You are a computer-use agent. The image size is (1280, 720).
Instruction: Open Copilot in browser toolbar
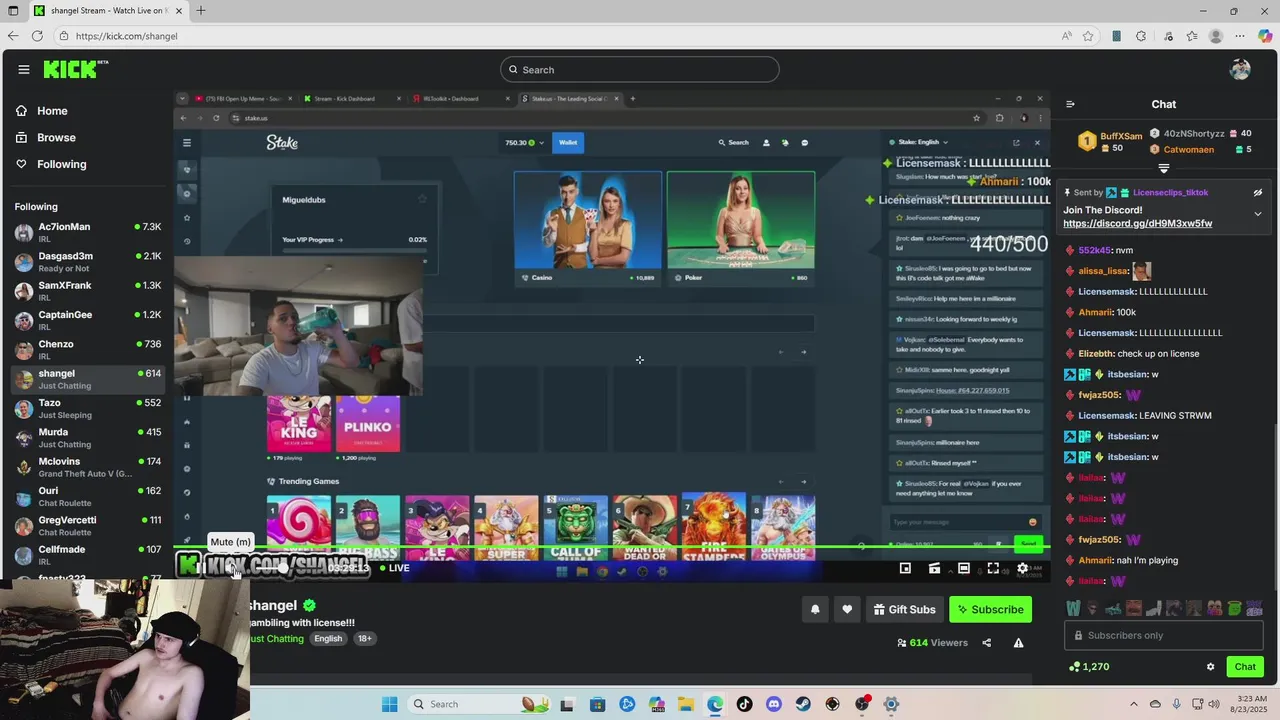[1265, 36]
